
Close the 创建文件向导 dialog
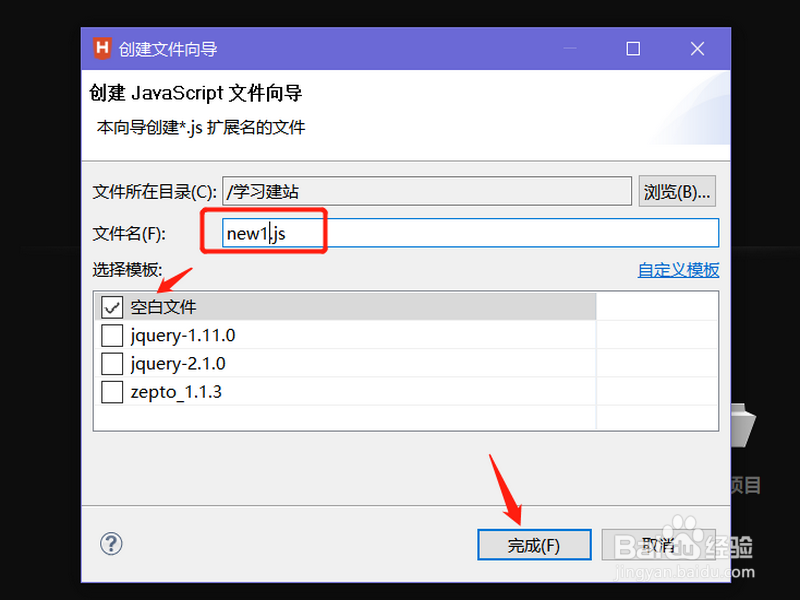coord(697,48)
